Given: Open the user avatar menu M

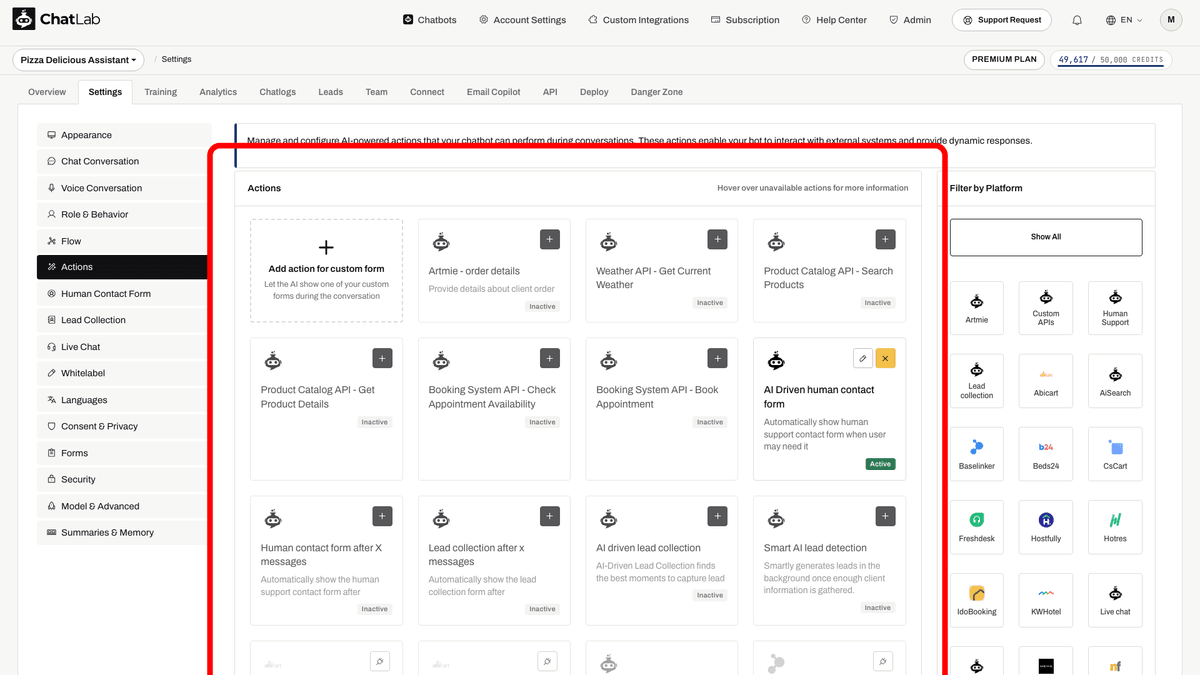Looking at the screenshot, I should pos(1171,20).
